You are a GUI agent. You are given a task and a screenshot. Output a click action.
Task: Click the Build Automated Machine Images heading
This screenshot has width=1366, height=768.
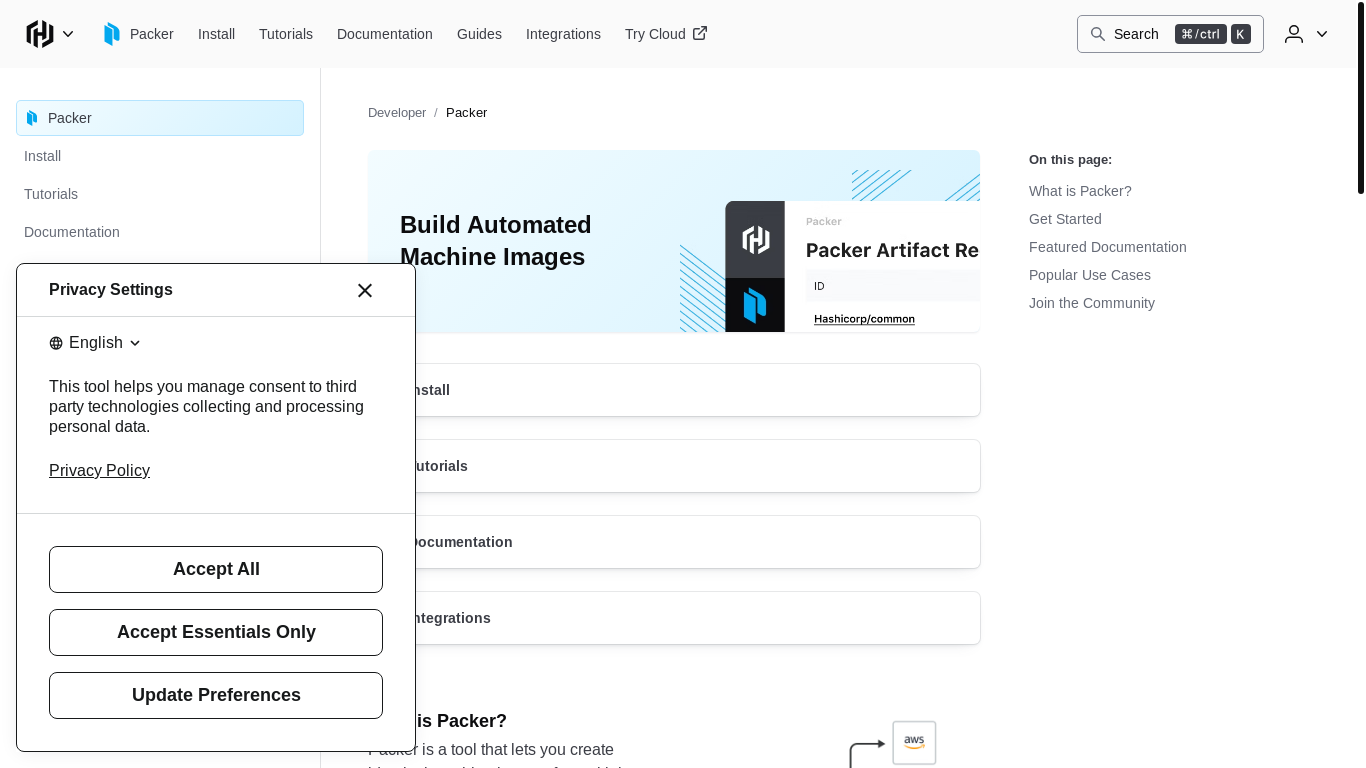point(496,241)
